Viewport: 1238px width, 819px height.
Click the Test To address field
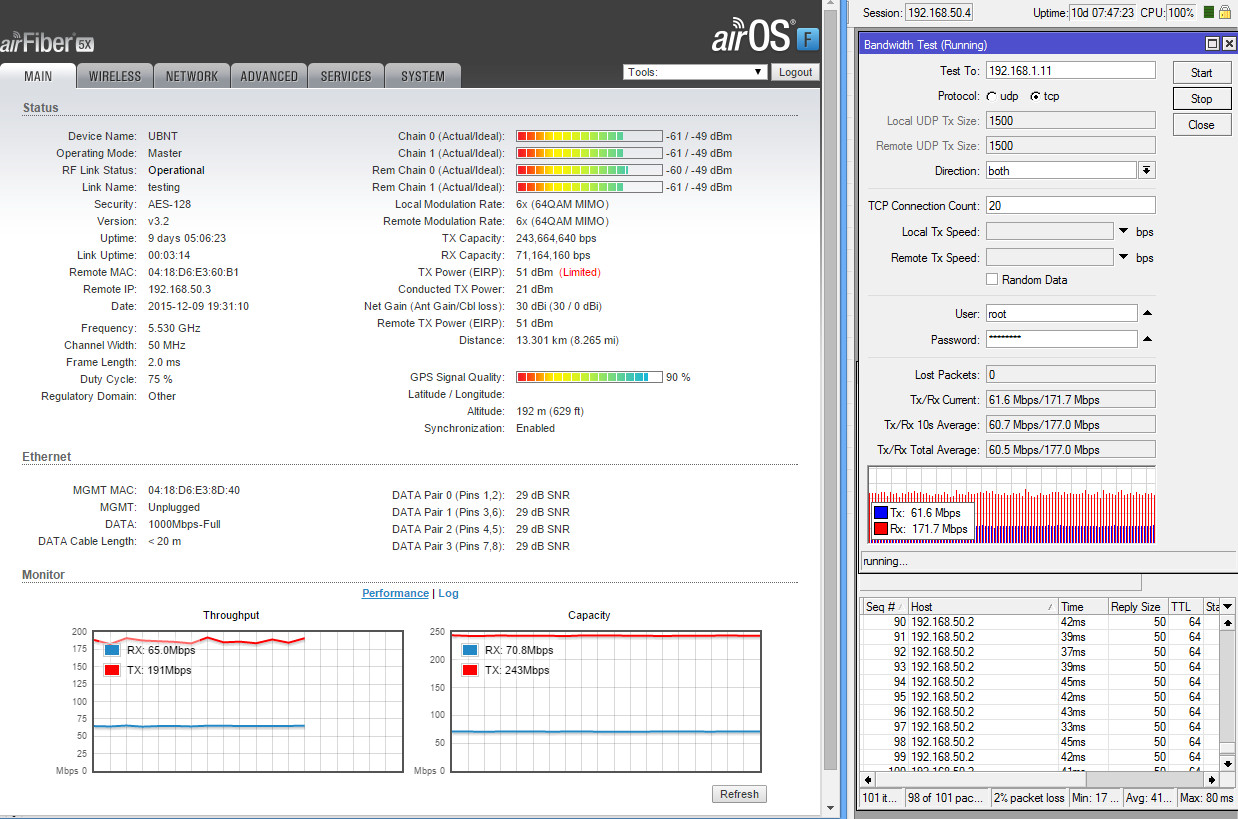(x=1070, y=71)
